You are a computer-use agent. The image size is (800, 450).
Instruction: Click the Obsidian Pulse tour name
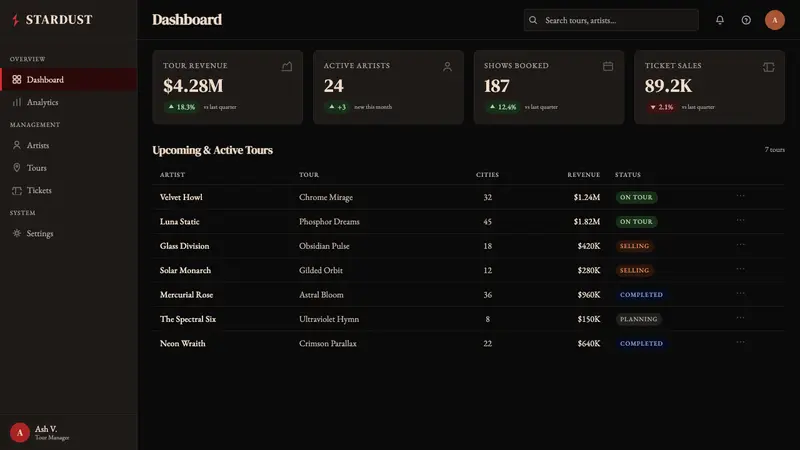324,246
